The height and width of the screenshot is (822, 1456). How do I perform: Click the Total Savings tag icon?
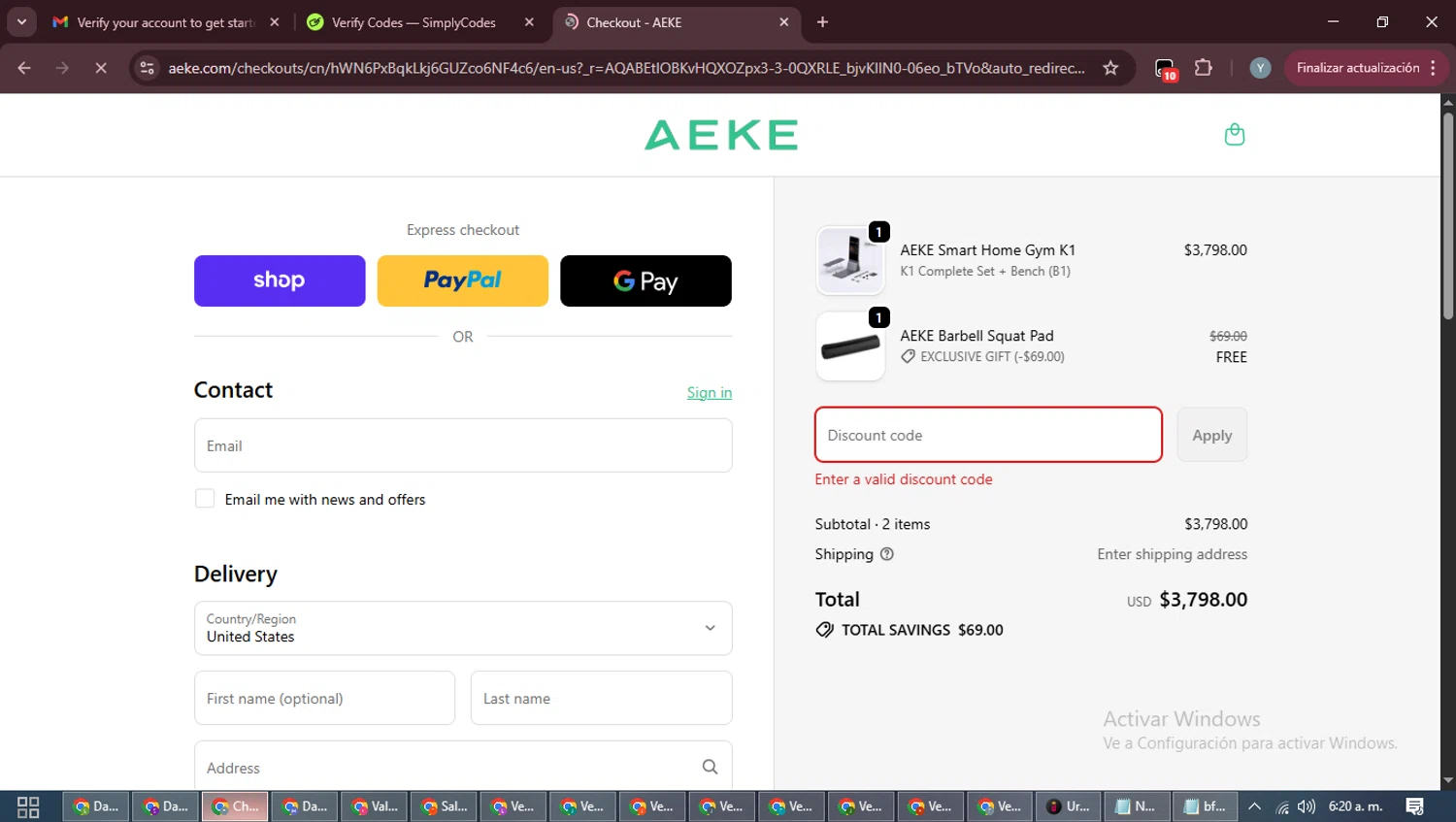click(825, 630)
